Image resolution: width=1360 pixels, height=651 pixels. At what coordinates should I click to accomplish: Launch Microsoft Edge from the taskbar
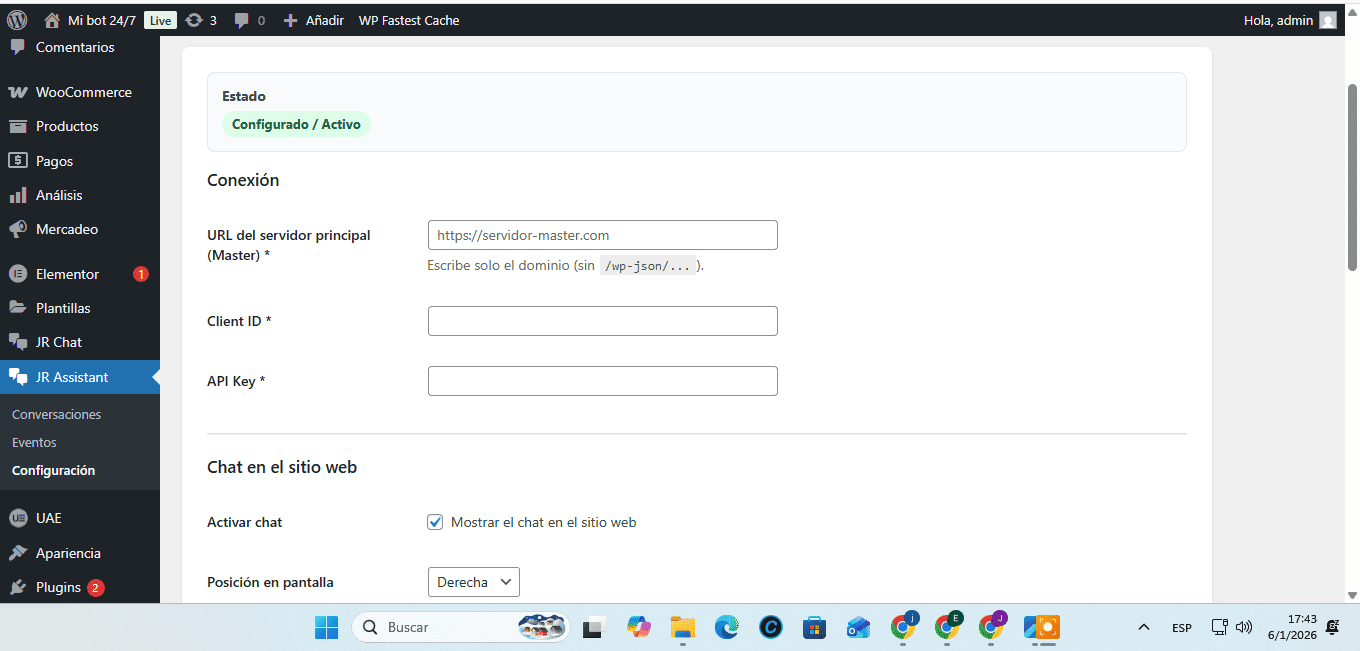pos(727,627)
